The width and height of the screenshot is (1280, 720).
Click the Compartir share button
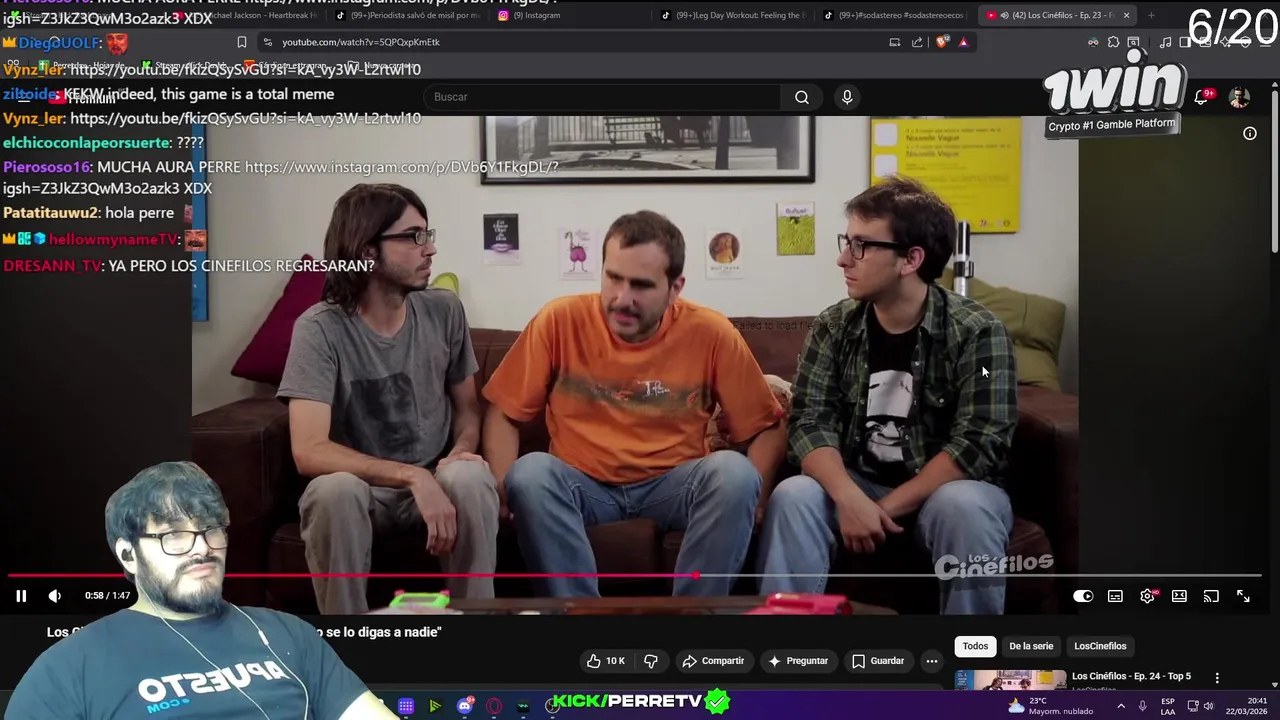coord(713,661)
